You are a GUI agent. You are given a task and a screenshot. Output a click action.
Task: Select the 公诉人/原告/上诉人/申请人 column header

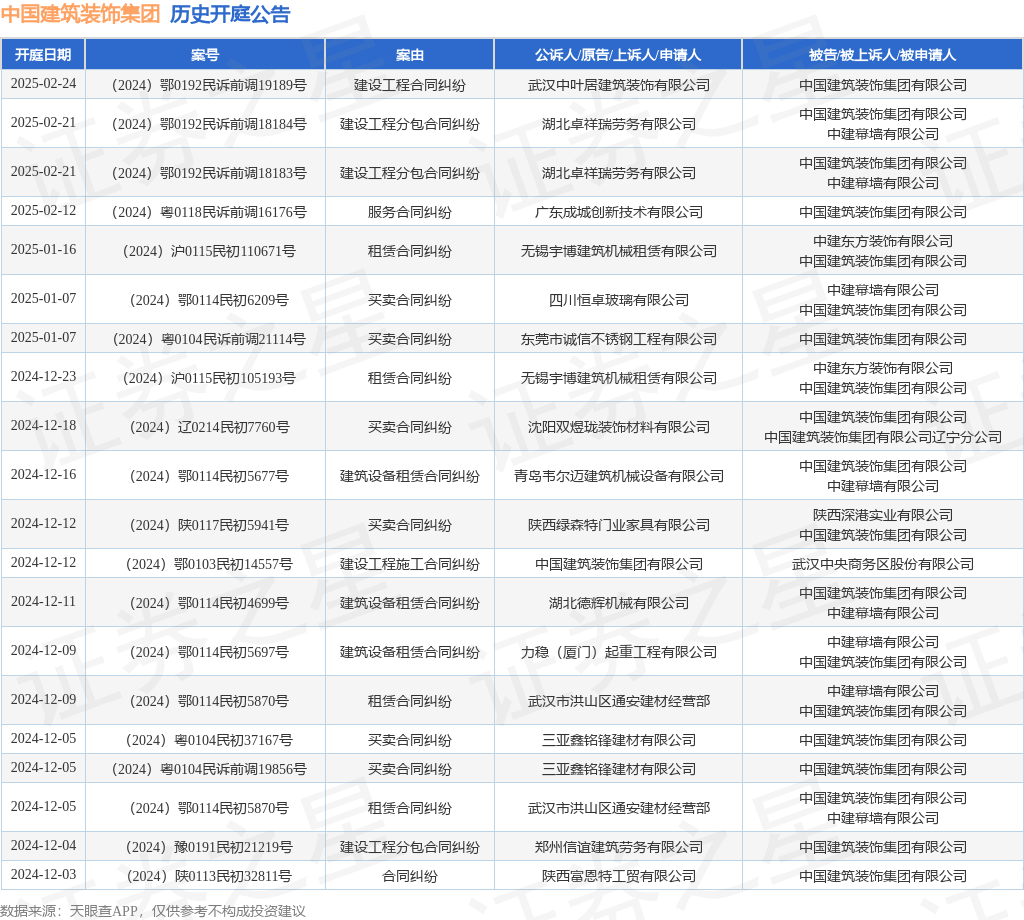618,55
